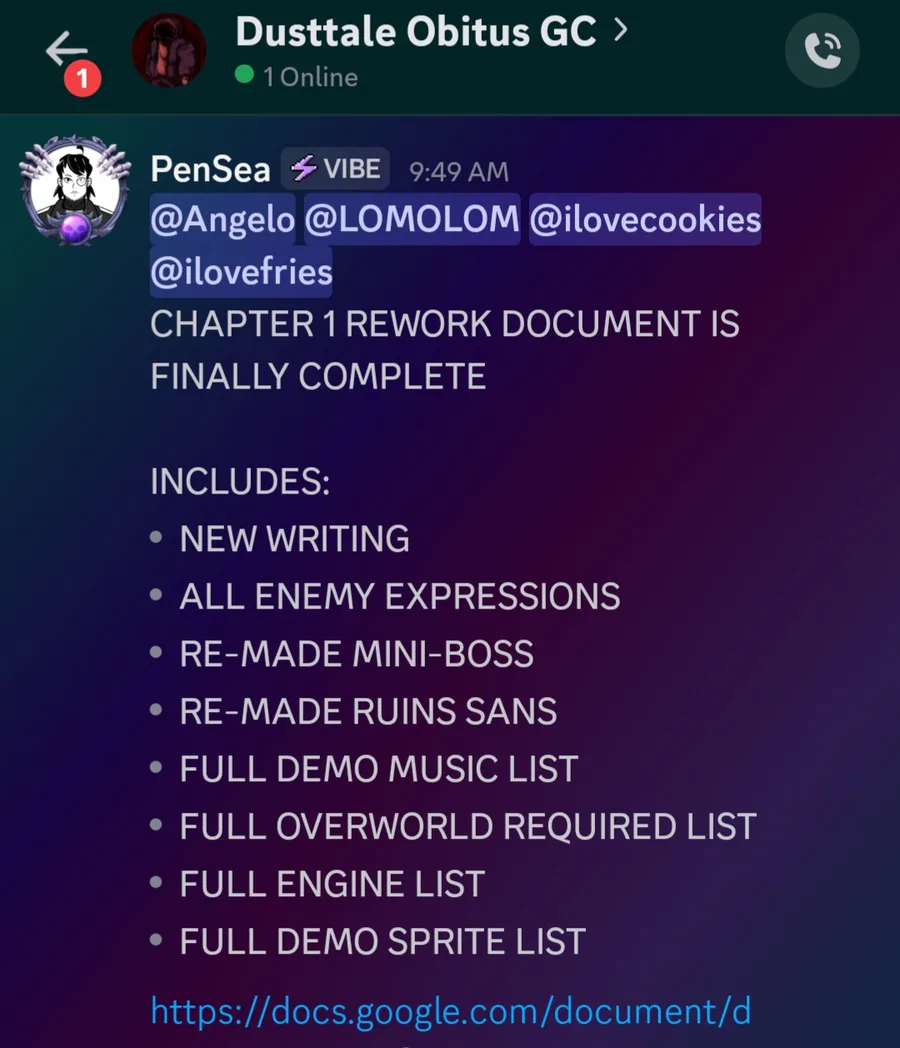Tap the lightning bolt icon in VIBE tag
The image size is (900, 1048).
click(x=304, y=168)
